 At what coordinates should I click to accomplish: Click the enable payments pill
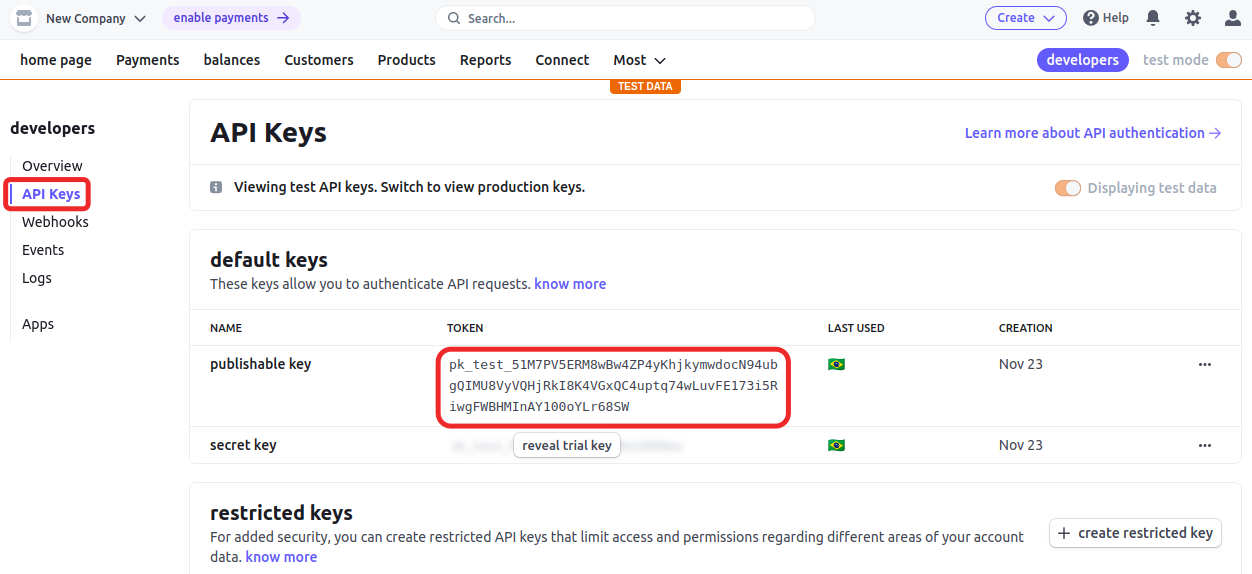coord(231,18)
